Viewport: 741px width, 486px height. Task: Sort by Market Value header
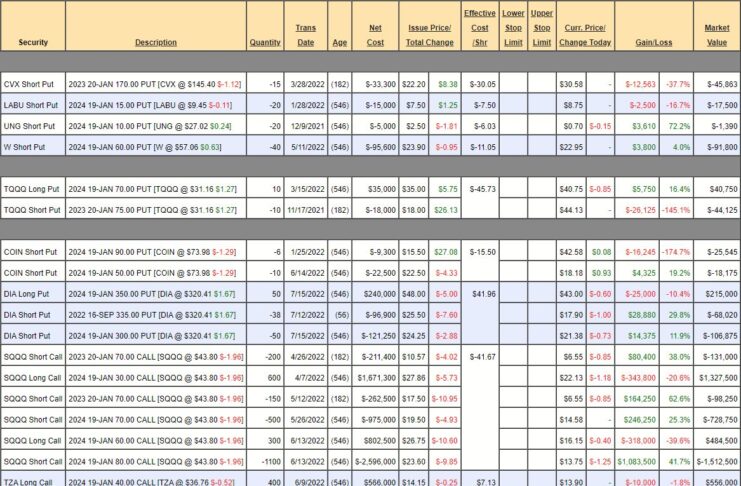coord(716,35)
